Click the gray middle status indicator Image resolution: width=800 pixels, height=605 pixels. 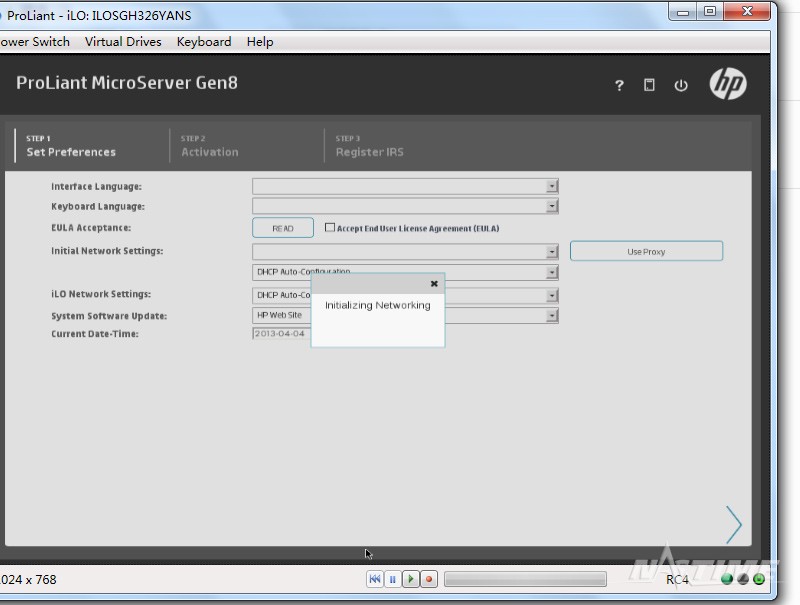(x=743, y=579)
